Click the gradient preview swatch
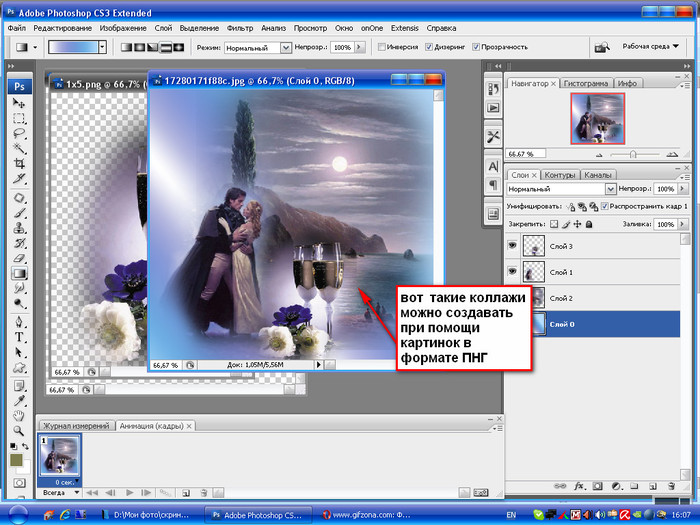Screen dimensions: 700x525 [x=73, y=47]
